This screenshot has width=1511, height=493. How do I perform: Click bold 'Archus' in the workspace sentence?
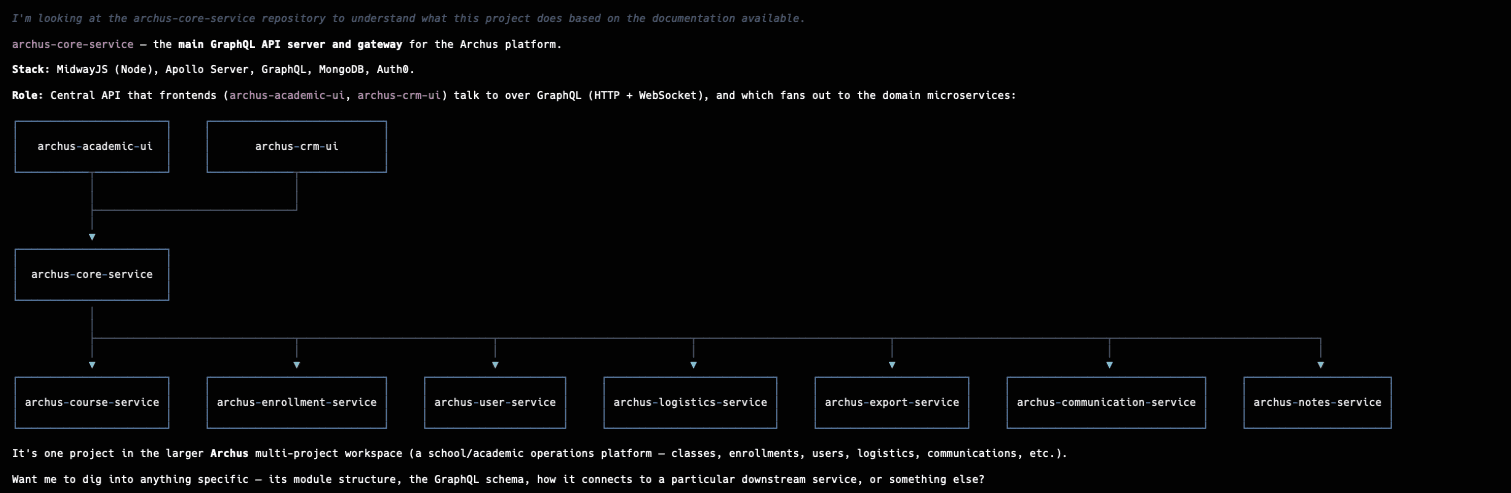tap(229, 453)
